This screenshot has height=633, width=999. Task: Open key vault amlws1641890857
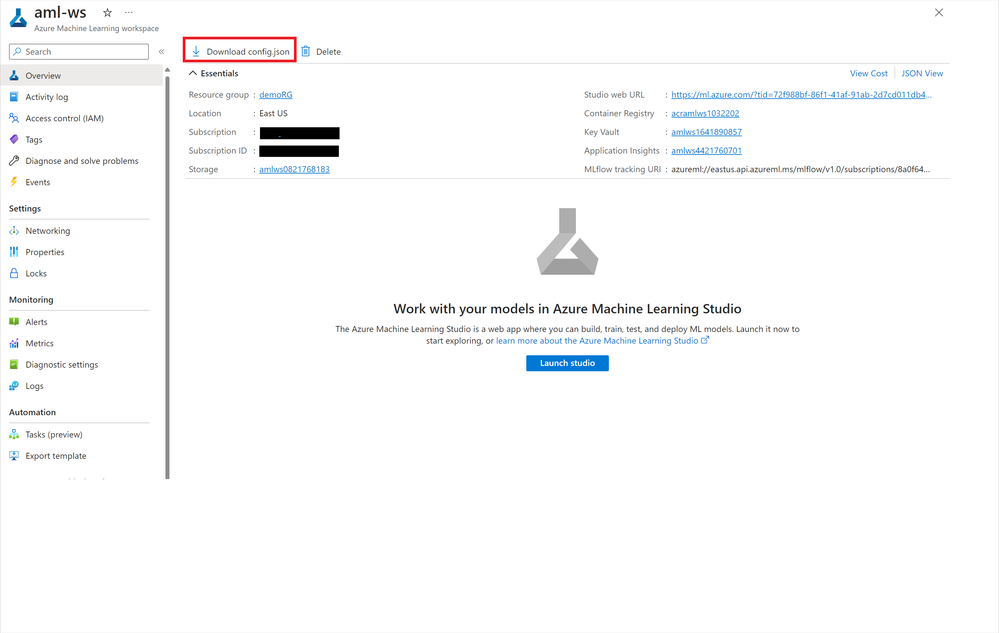tap(707, 132)
